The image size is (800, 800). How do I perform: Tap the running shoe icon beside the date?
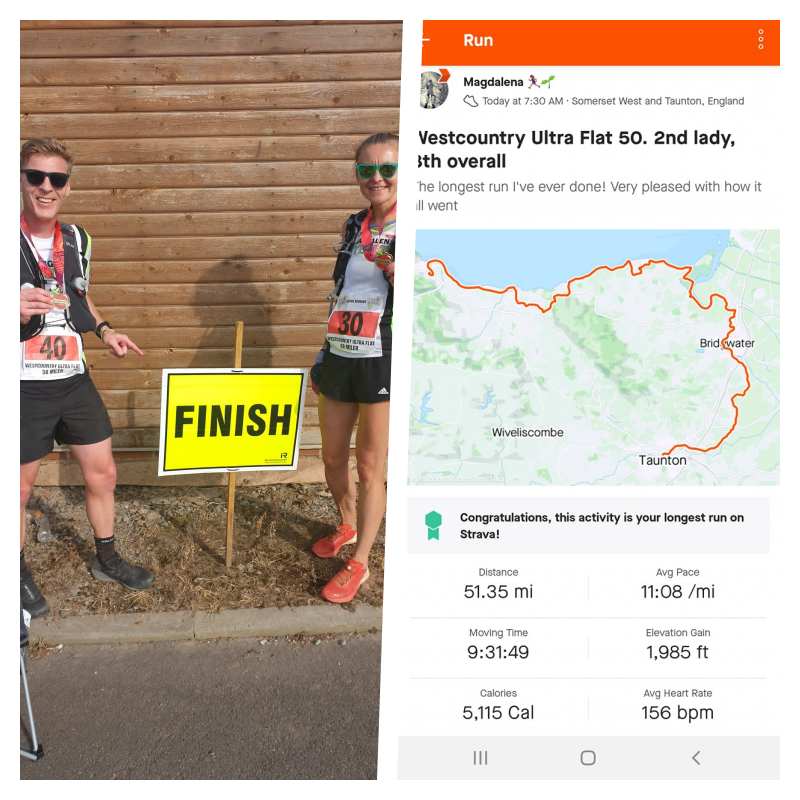(470, 101)
